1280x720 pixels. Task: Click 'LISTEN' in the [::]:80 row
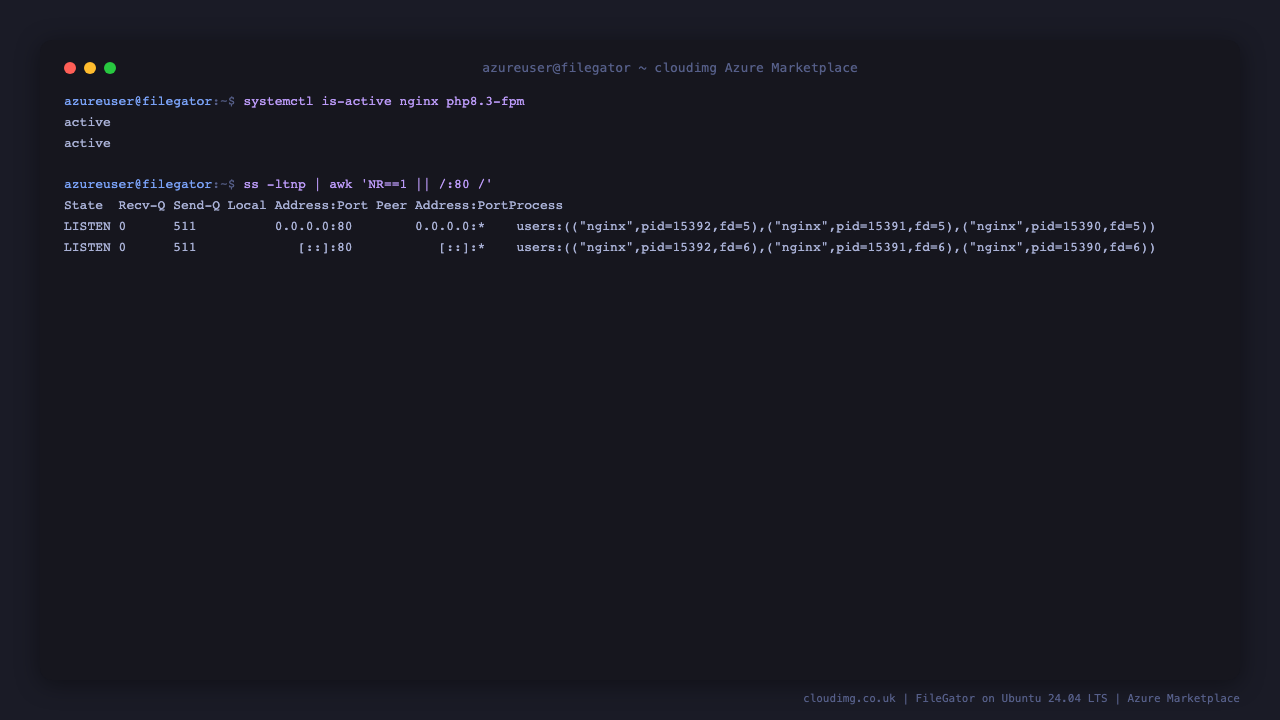click(87, 247)
